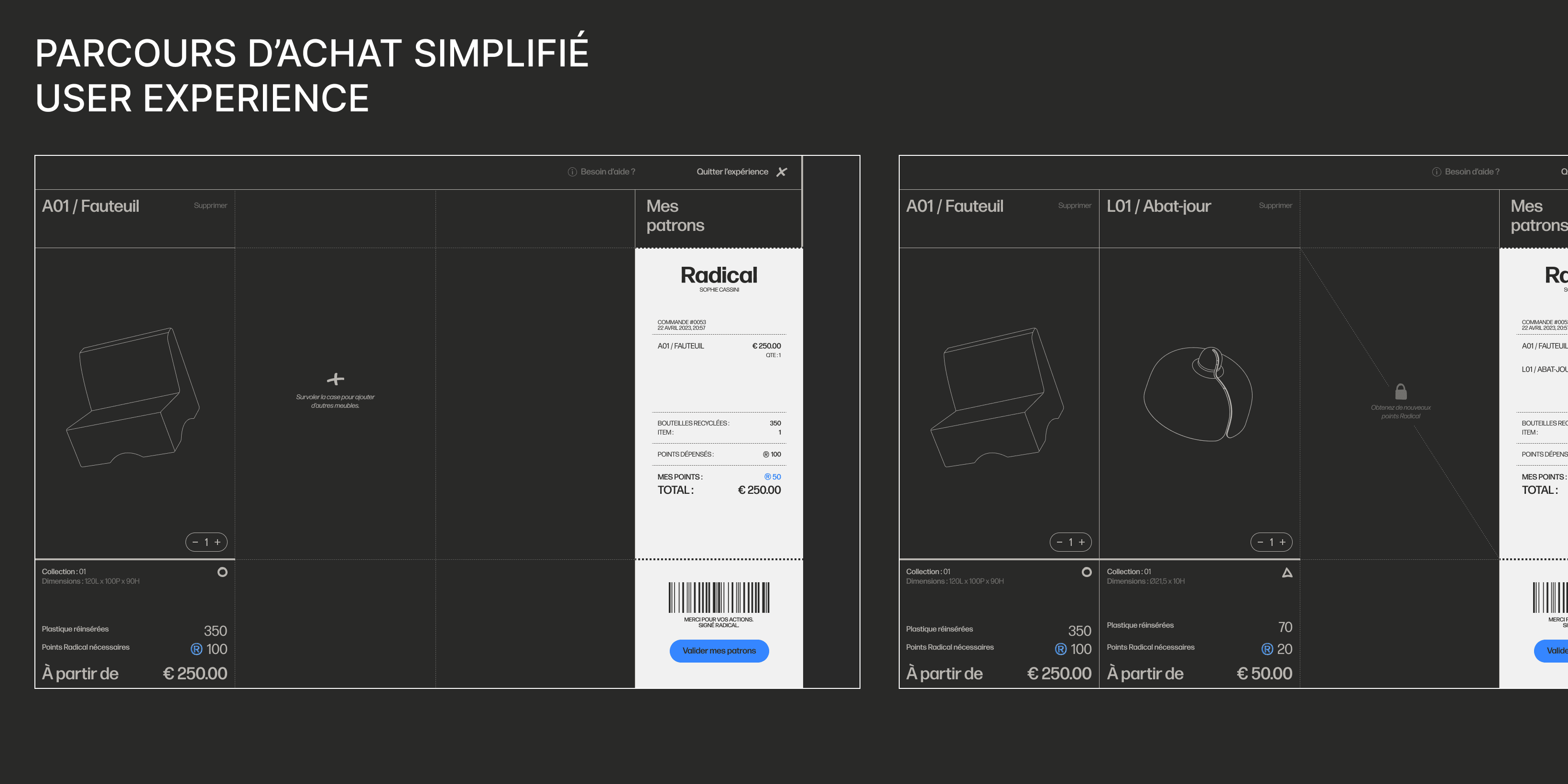The height and width of the screenshot is (784, 1568).
Task: Decrease Fauteuil quantity in left mockup
Action: point(196,543)
